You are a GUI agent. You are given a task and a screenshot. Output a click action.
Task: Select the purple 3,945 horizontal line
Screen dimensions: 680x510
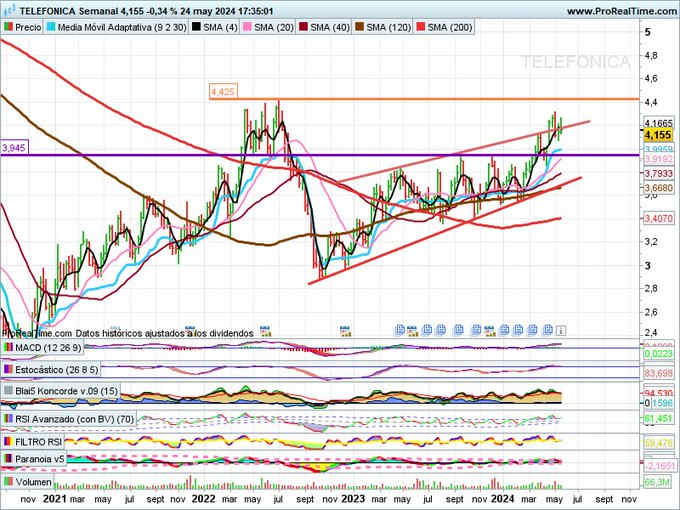click(320, 155)
